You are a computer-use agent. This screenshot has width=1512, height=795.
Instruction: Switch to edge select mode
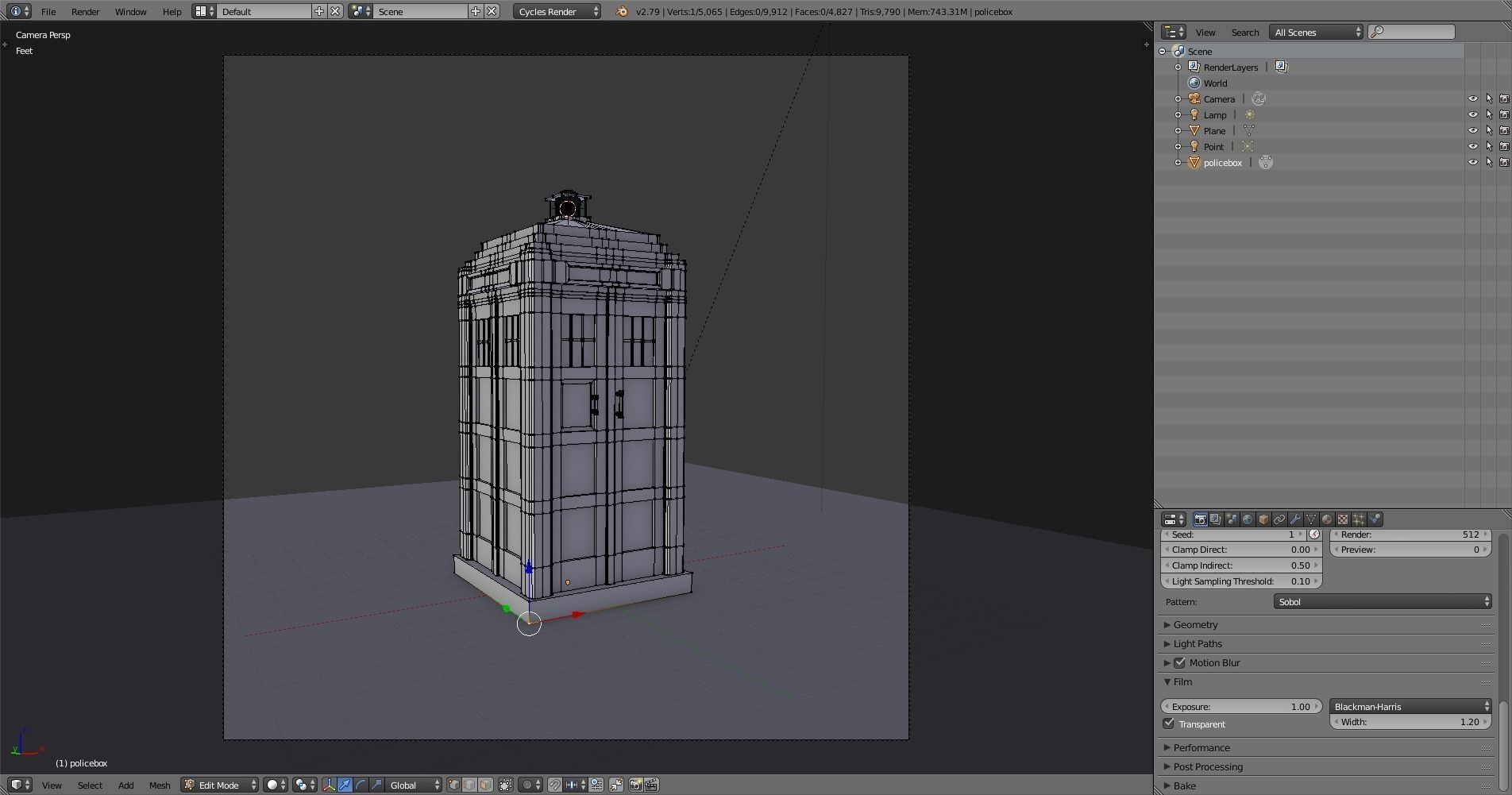pyautogui.click(x=470, y=785)
